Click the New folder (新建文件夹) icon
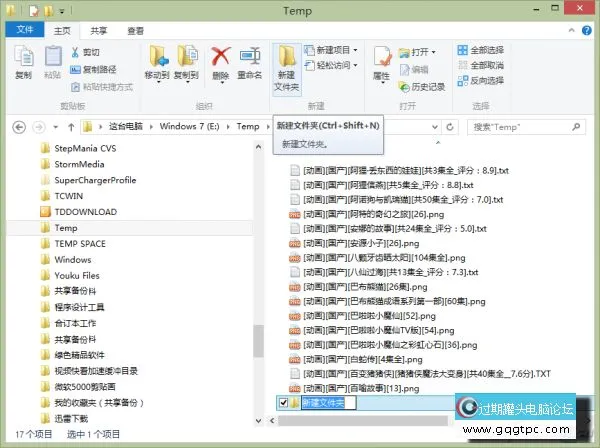600x448 pixels. (287, 57)
